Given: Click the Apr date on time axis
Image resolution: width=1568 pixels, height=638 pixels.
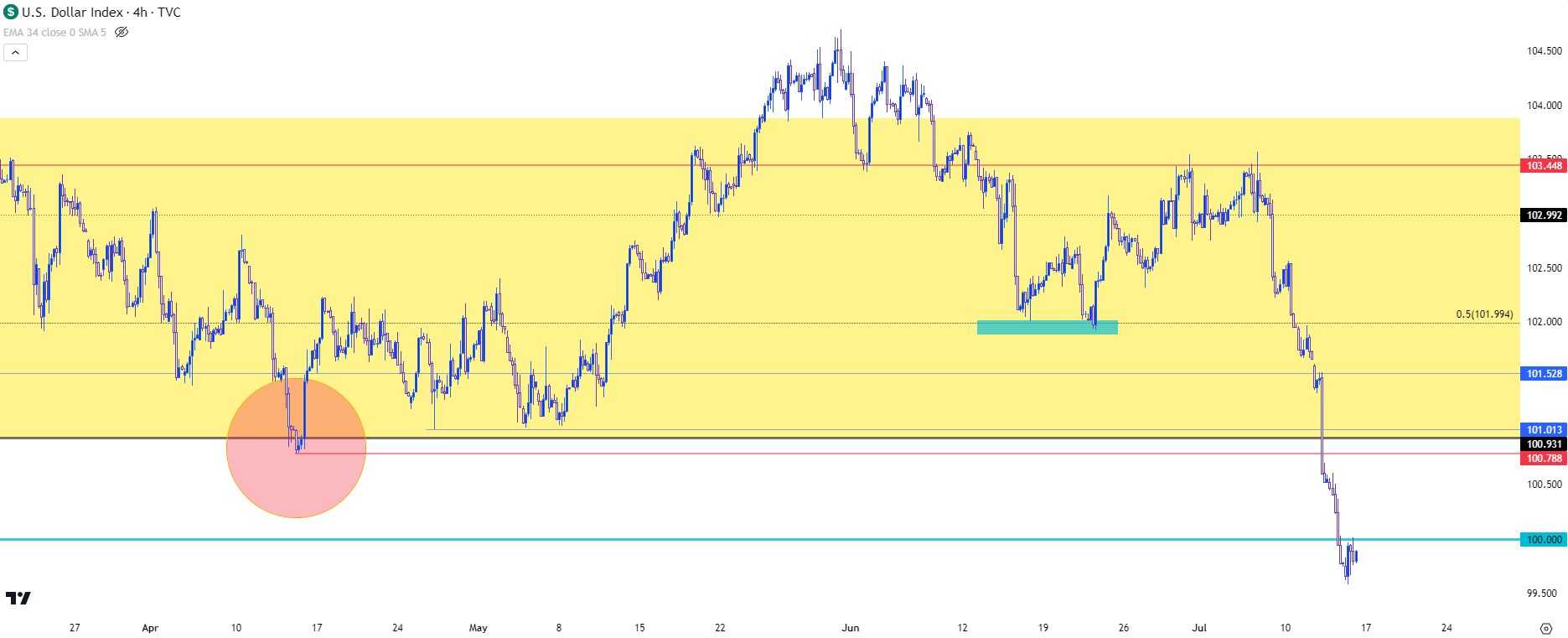Looking at the screenshot, I should [x=150, y=627].
